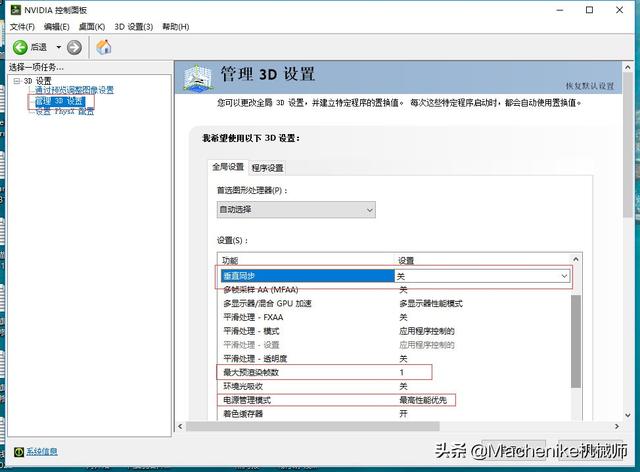Close the NVIDIA control panel window

[619, 10]
